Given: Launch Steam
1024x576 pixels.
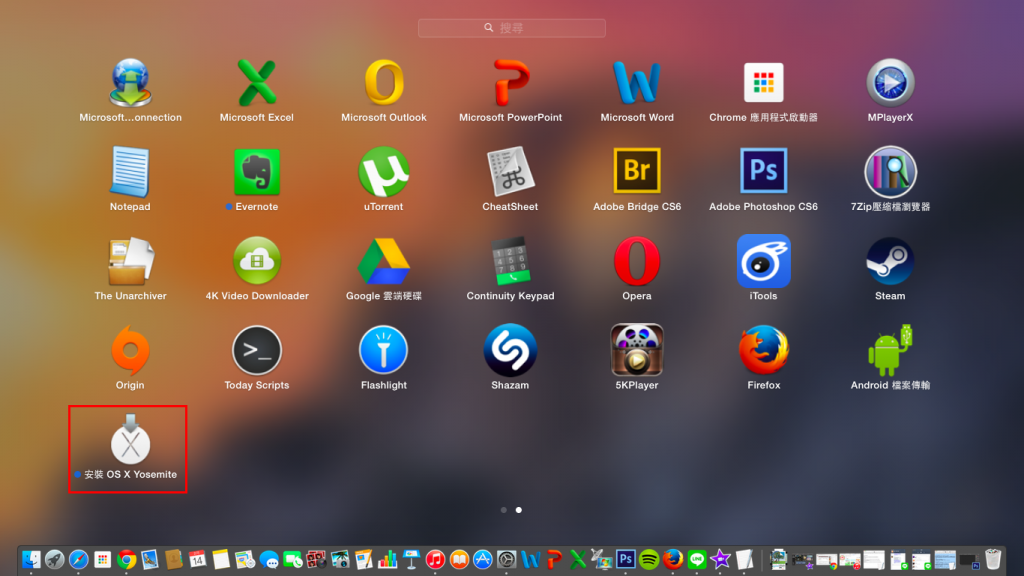Looking at the screenshot, I should pyautogui.click(x=890, y=262).
